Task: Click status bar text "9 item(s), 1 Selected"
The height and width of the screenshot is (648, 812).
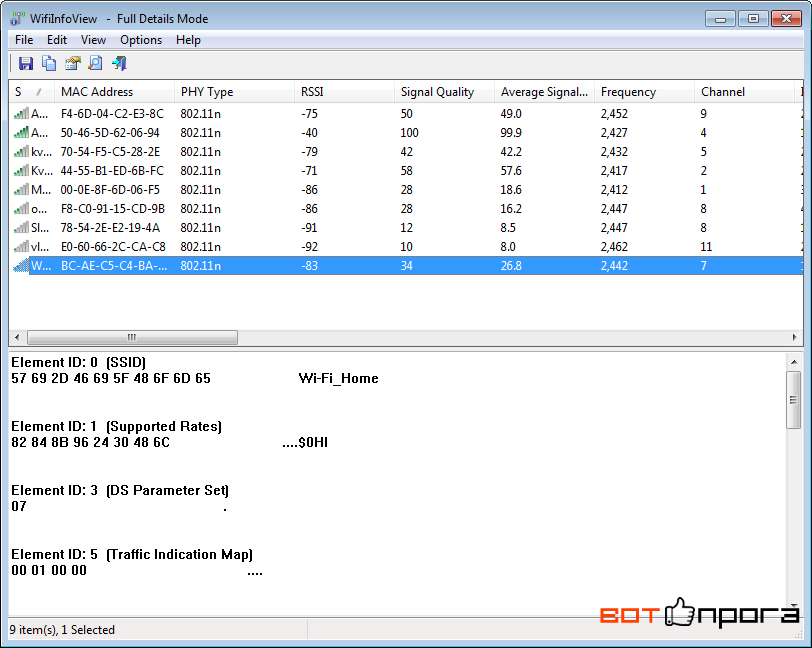Action: 62,630
